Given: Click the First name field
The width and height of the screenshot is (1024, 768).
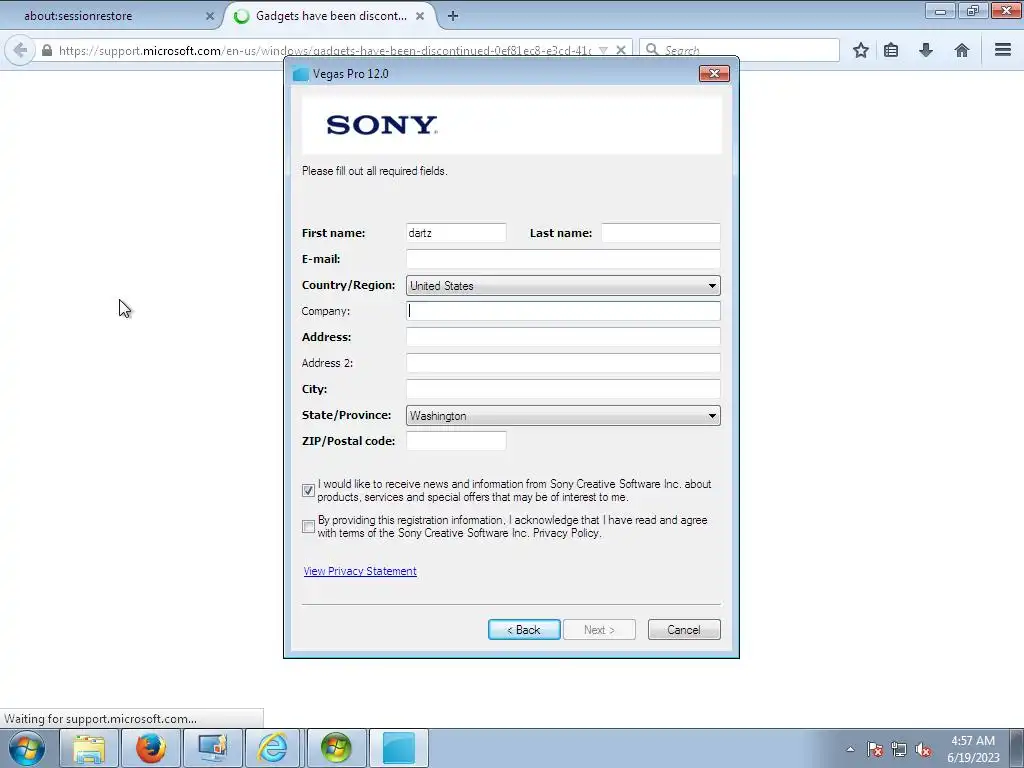Looking at the screenshot, I should click(x=456, y=232).
